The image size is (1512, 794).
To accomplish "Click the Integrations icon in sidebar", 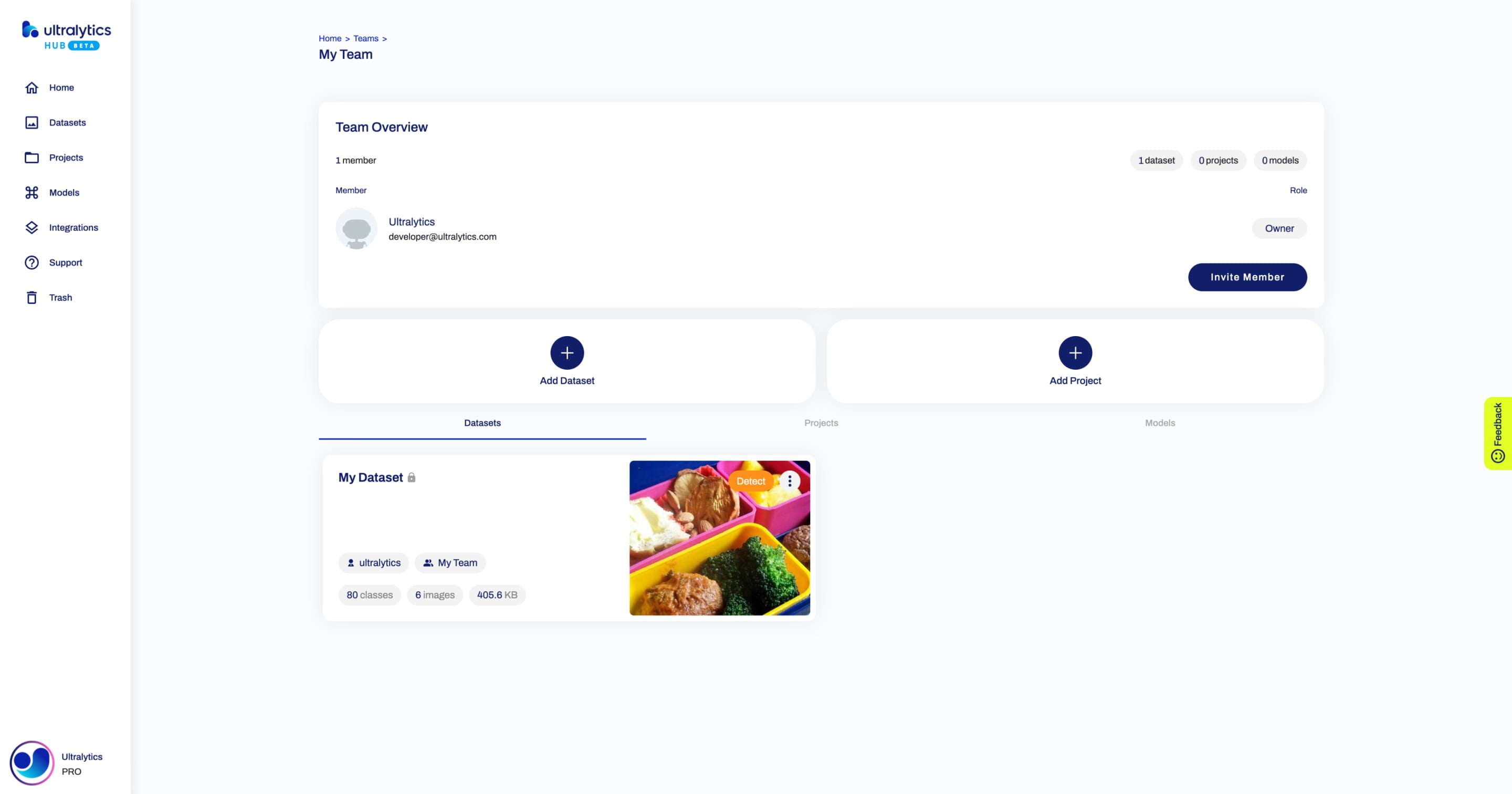I will (31, 227).
